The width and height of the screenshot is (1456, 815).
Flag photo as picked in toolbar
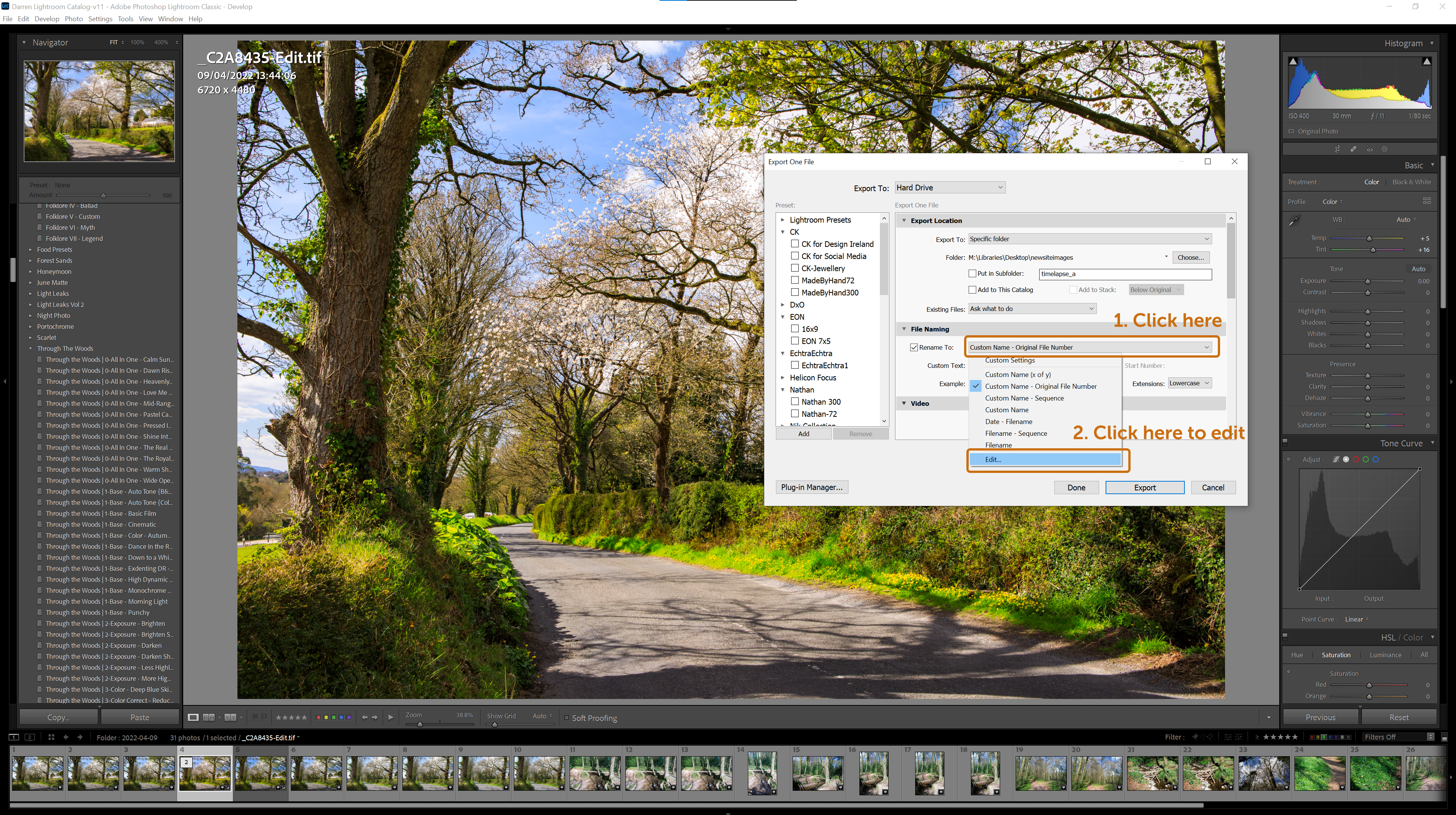[255, 717]
